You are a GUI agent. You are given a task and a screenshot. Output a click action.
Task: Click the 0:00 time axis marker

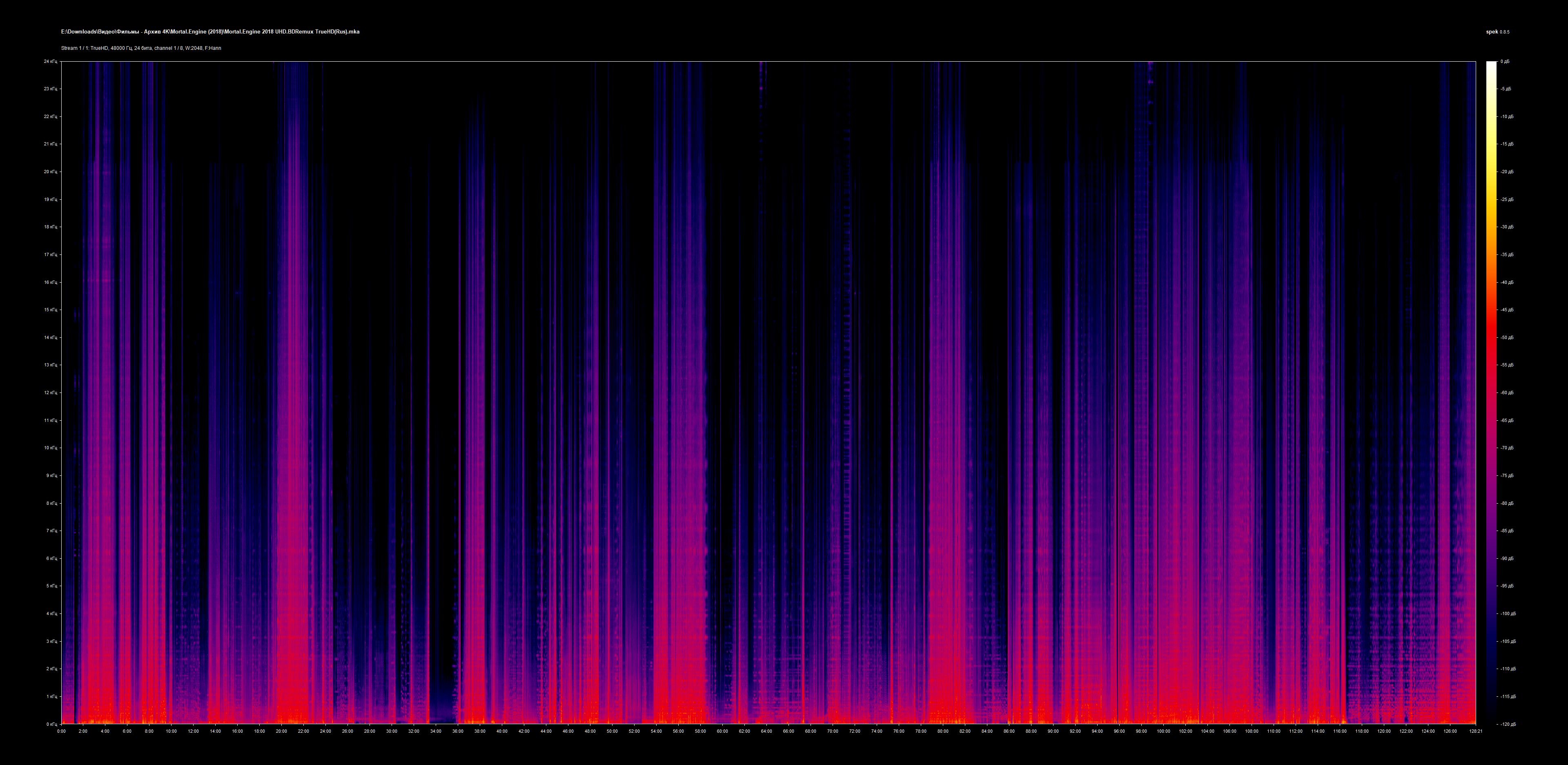click(x=61, y=732)
